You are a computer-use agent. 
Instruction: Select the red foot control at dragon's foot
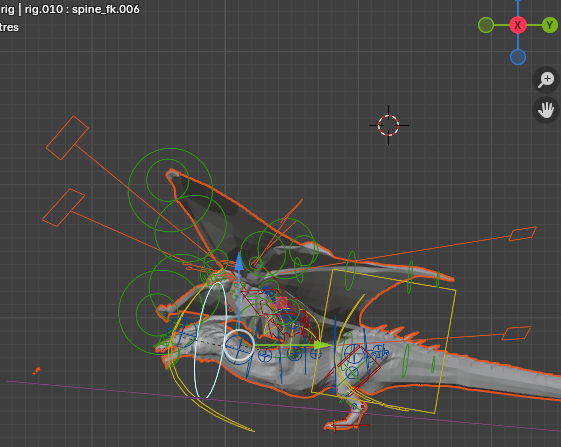point(350,426)
